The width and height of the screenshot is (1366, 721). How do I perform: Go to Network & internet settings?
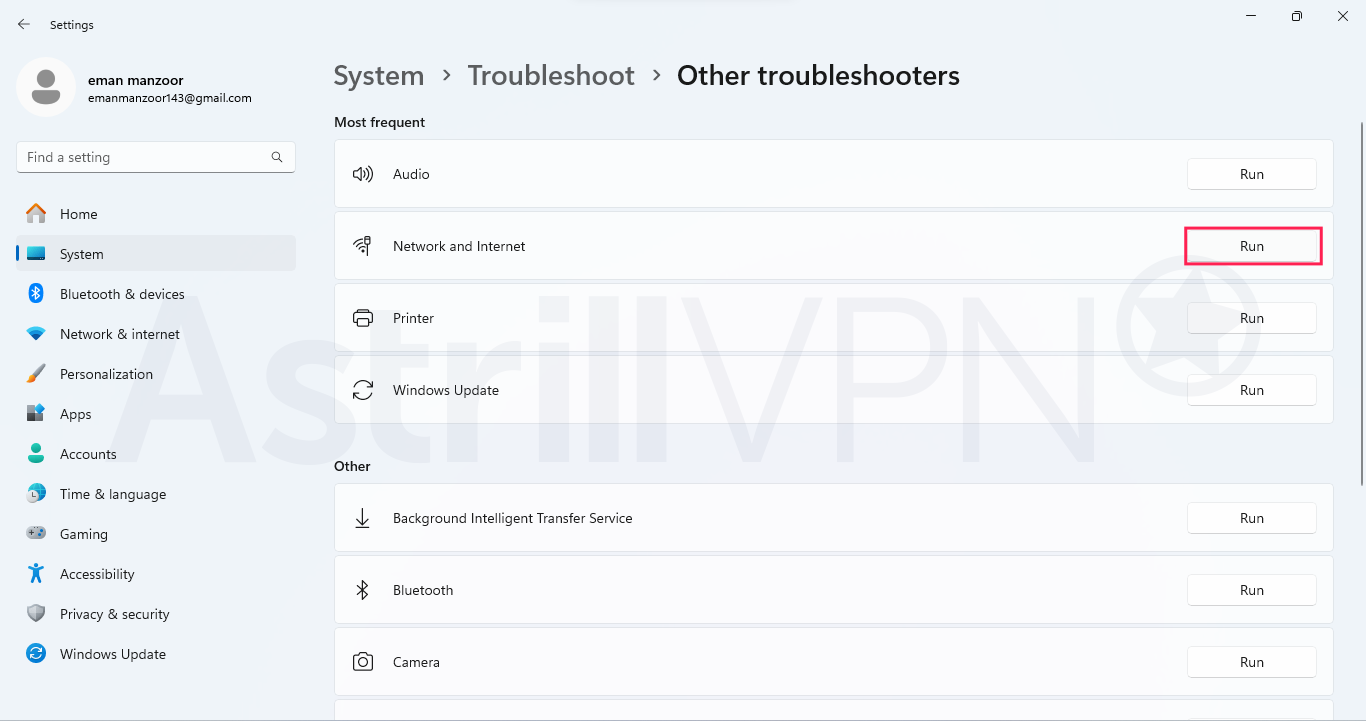156,334
